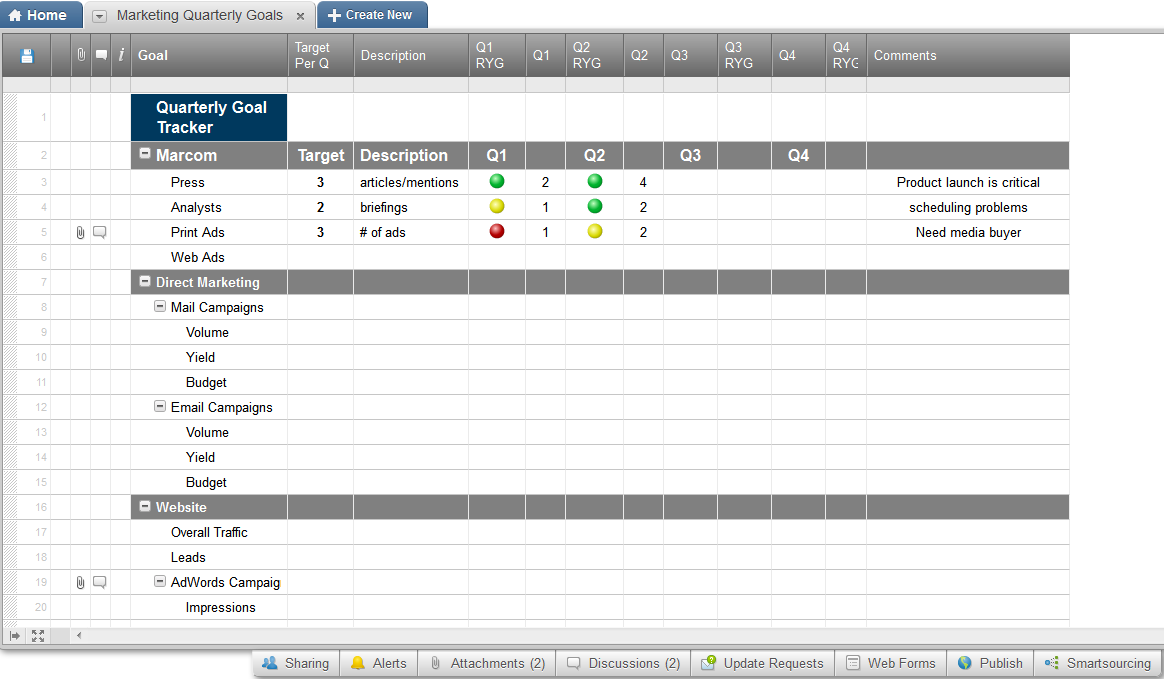Select the Budget cell under Email Campaigns
The width and height of the screenshot is (1164, 679).
pos(209,482)
